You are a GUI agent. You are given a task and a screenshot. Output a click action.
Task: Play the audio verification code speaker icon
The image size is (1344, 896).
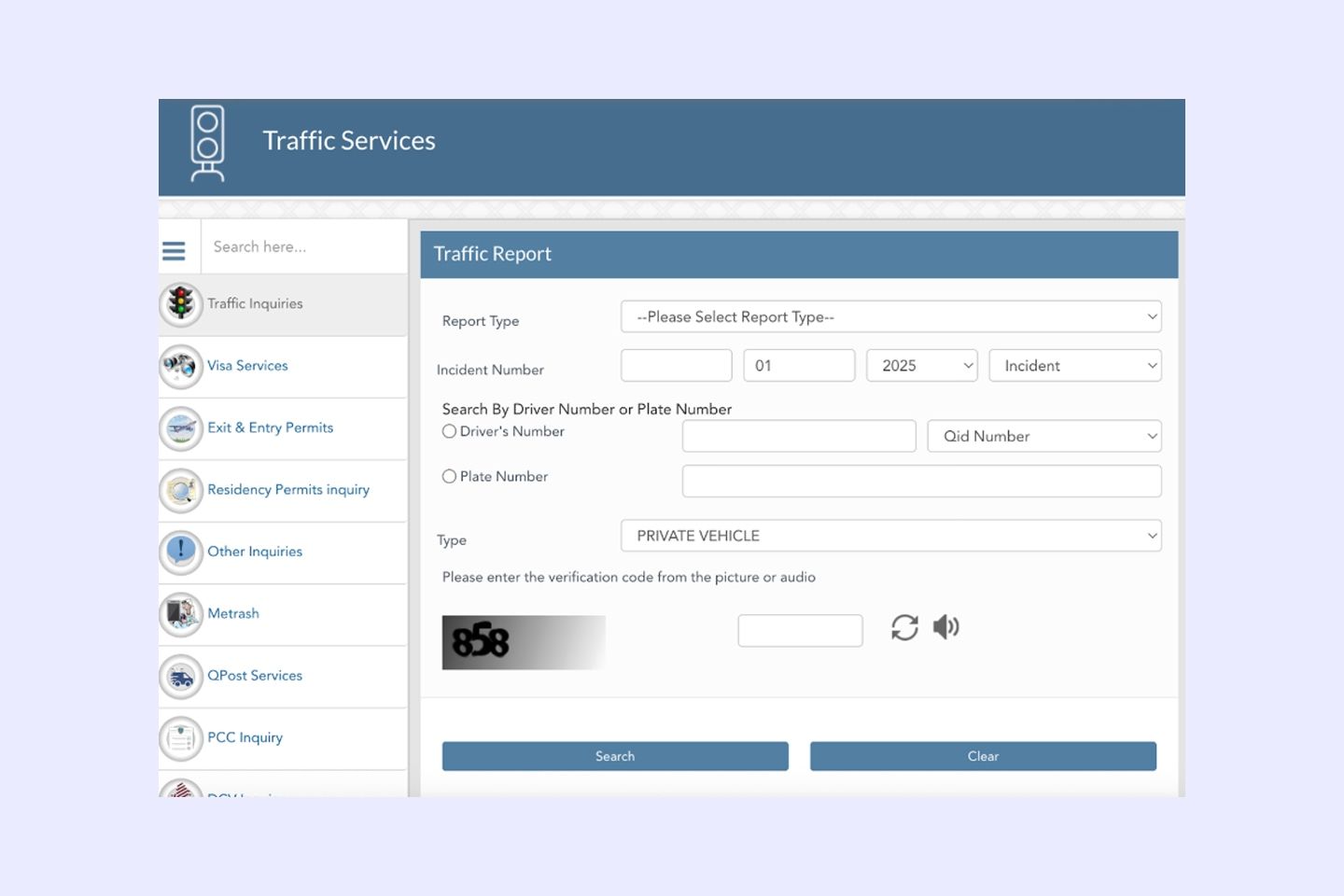[x=945, y=627]
